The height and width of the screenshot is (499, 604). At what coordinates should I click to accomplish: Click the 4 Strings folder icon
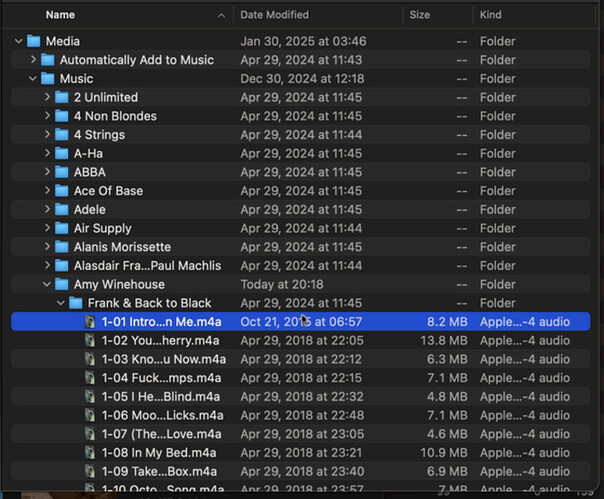(x=62, y=134)
